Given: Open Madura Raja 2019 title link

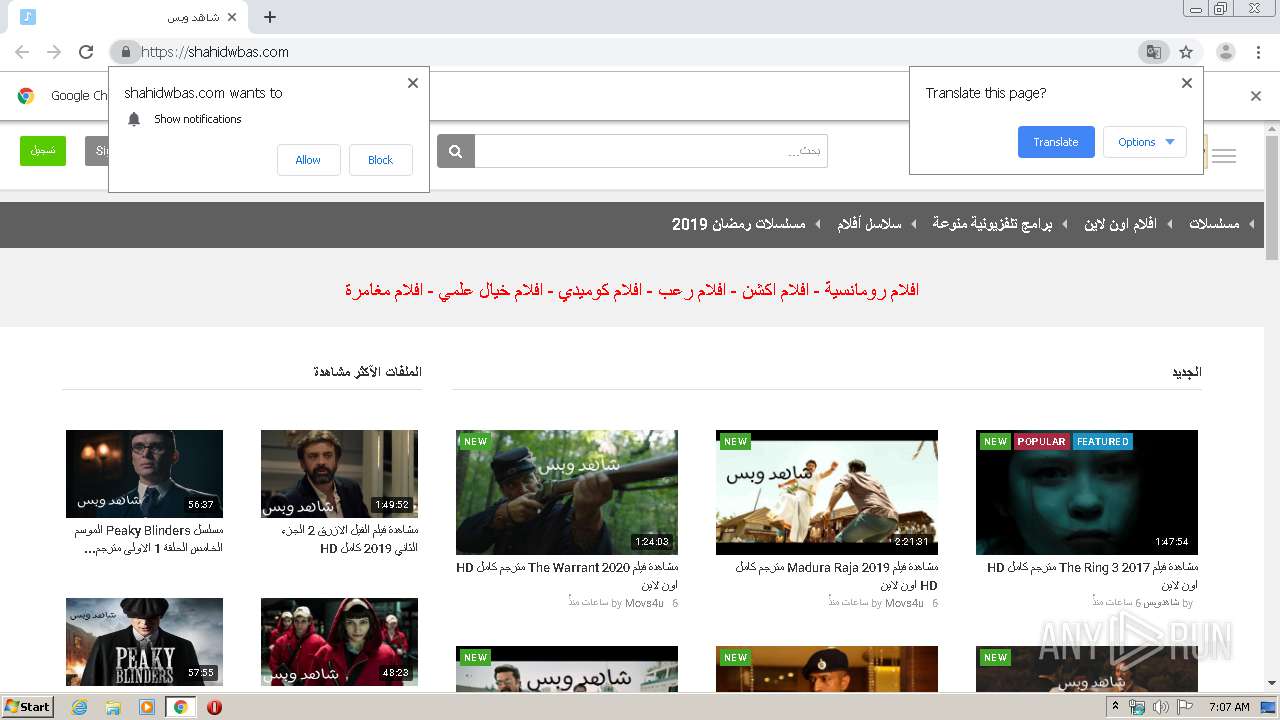Looking at the screenshot, I should coord(836,576).
